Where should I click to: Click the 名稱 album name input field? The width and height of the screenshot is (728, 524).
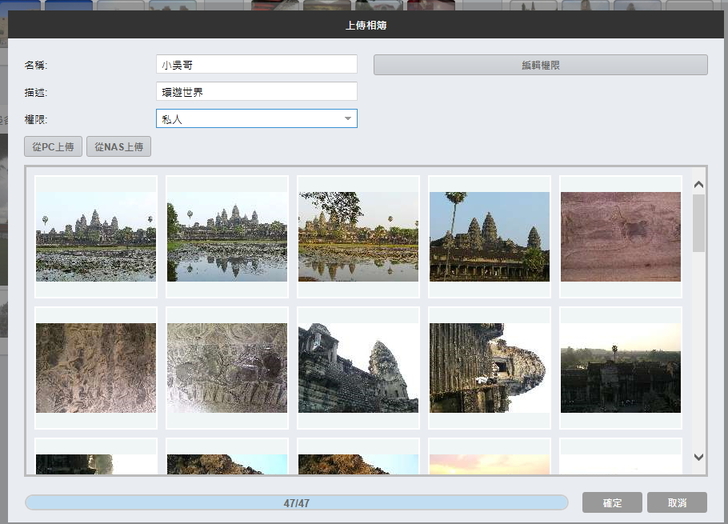pos(256,64)
